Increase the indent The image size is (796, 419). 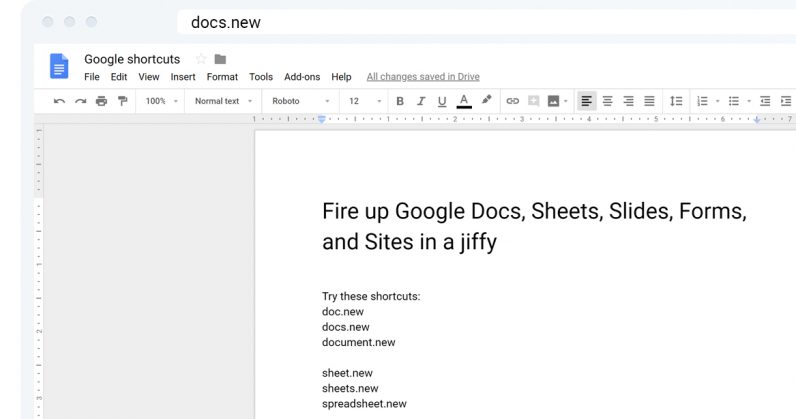click(786, 101)
